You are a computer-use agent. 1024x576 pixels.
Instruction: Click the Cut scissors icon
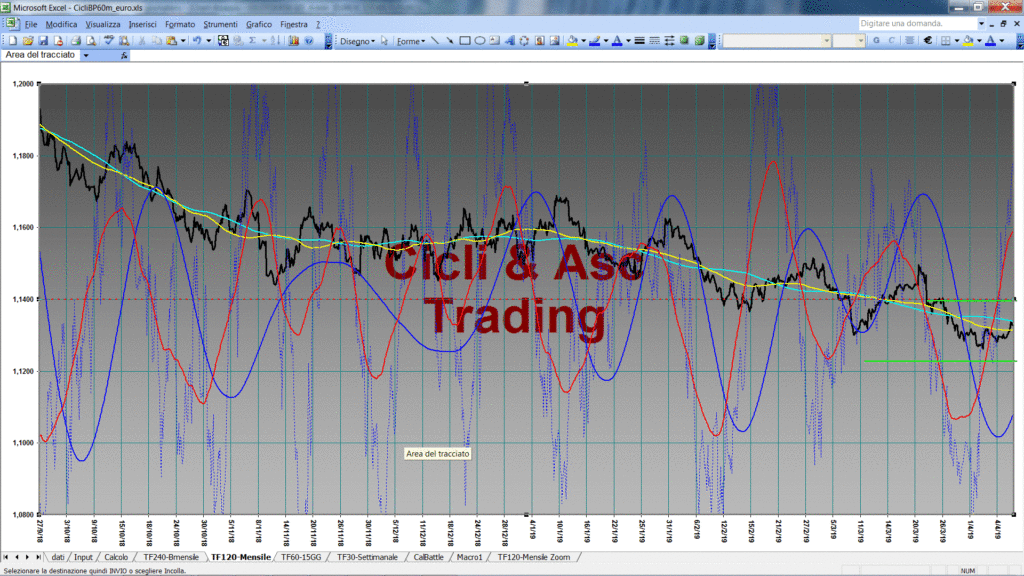point(142,40)
